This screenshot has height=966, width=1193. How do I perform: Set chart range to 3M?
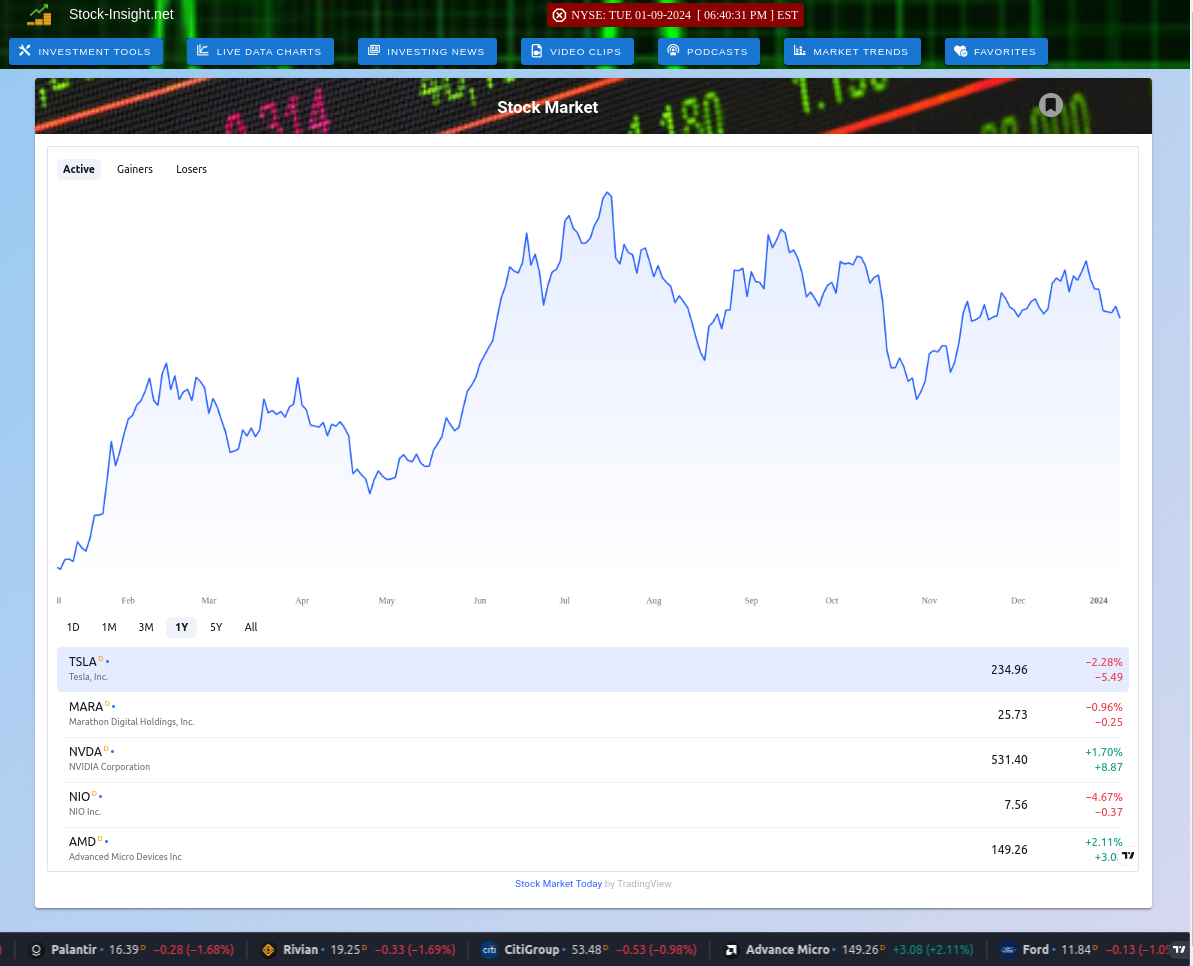(x=146, y=627)
